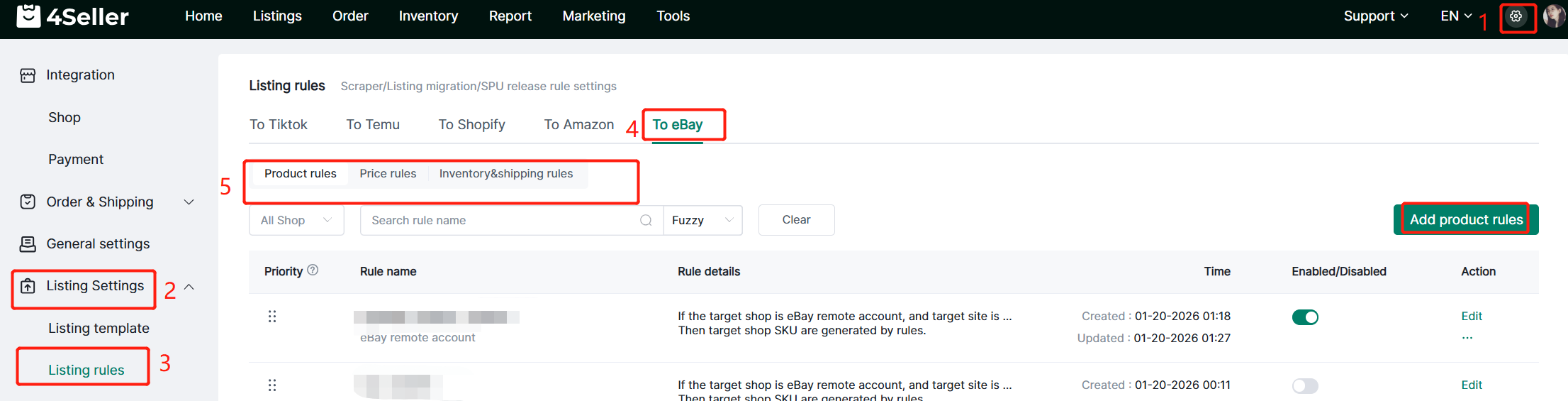Grab the second rule's drag handle
The height and width of the screenshot is (401, 1568).
coord(272,385)
